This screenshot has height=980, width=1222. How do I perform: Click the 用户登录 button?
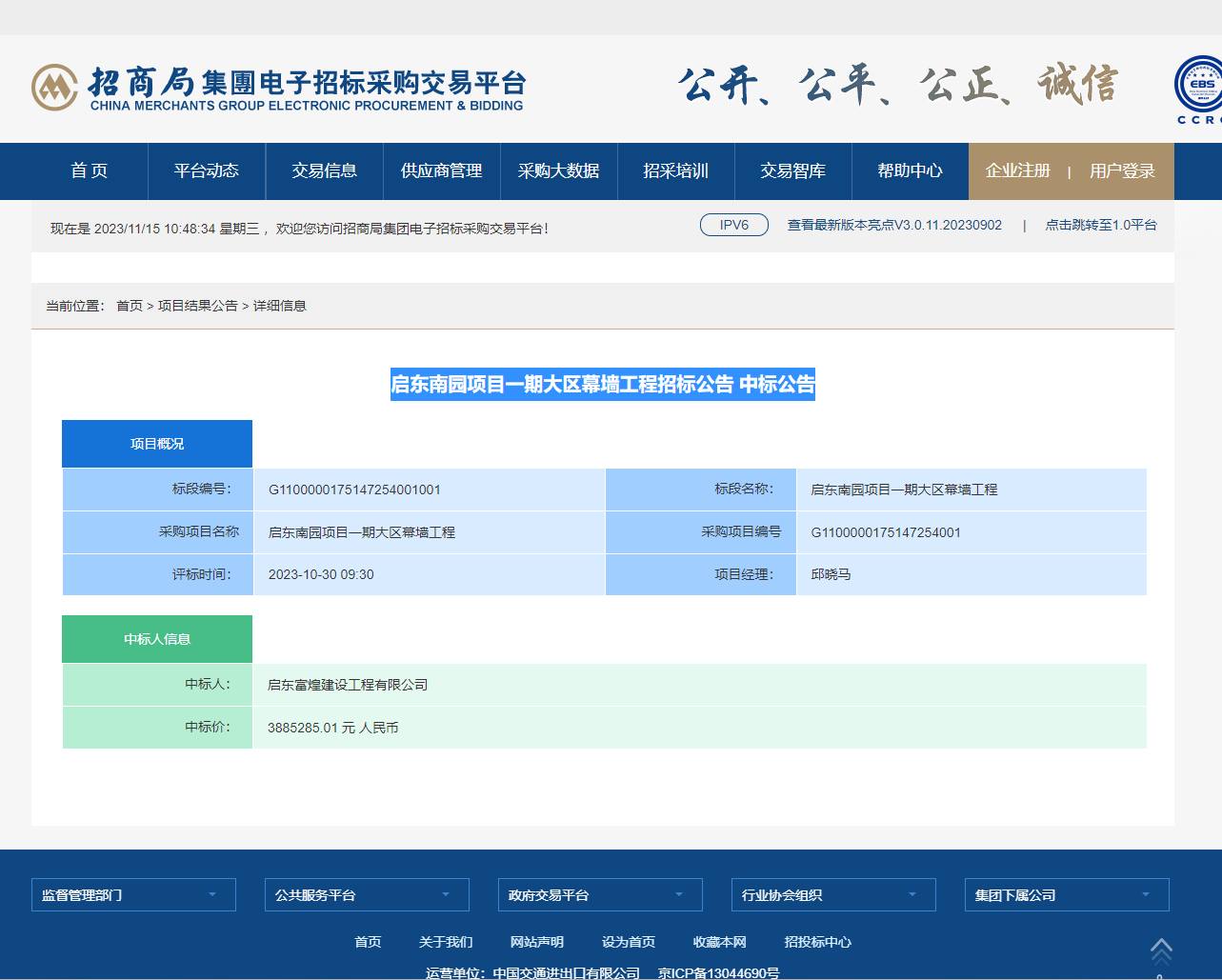1122,171
